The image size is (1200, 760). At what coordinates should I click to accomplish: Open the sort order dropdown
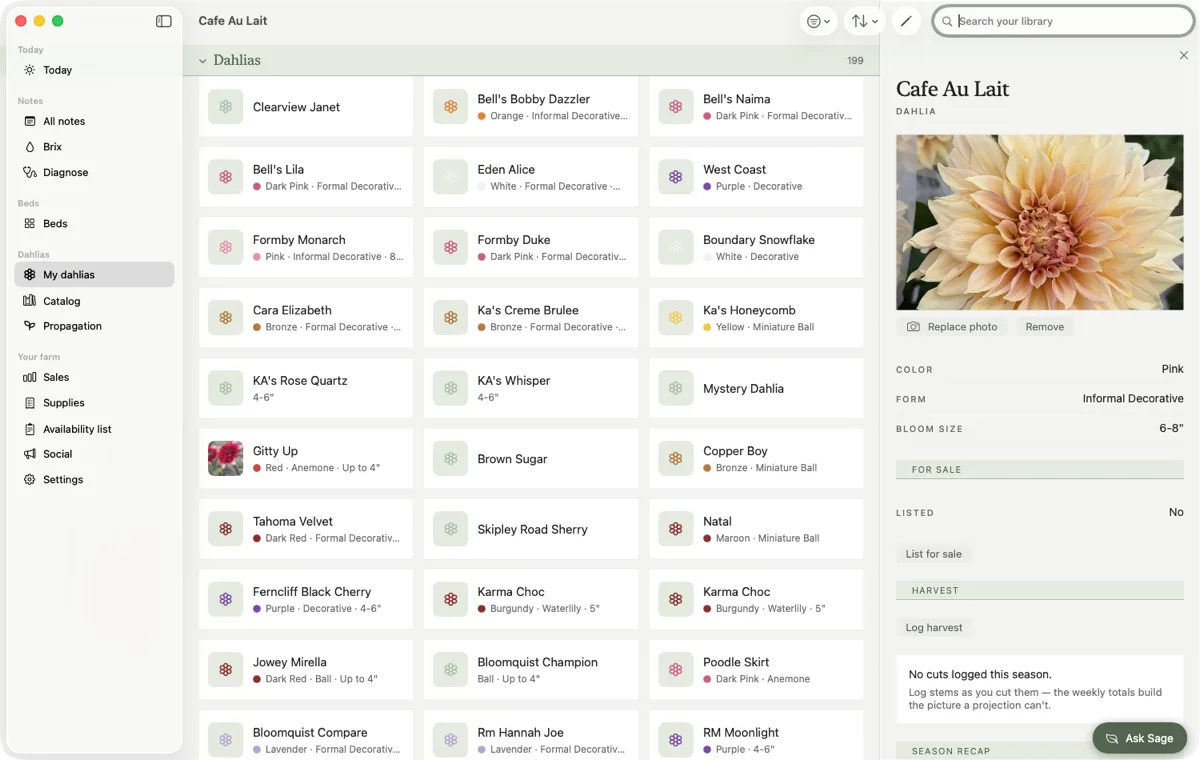pos(864,21)
